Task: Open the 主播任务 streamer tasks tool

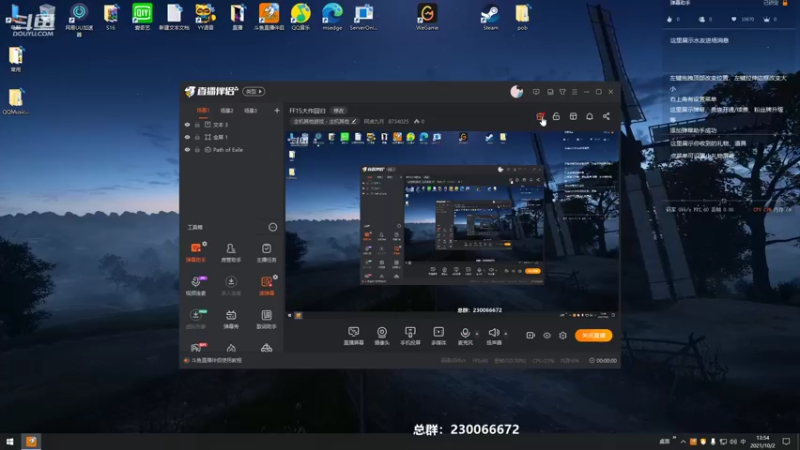Action: pyautogui.click(x=266, y=252)
